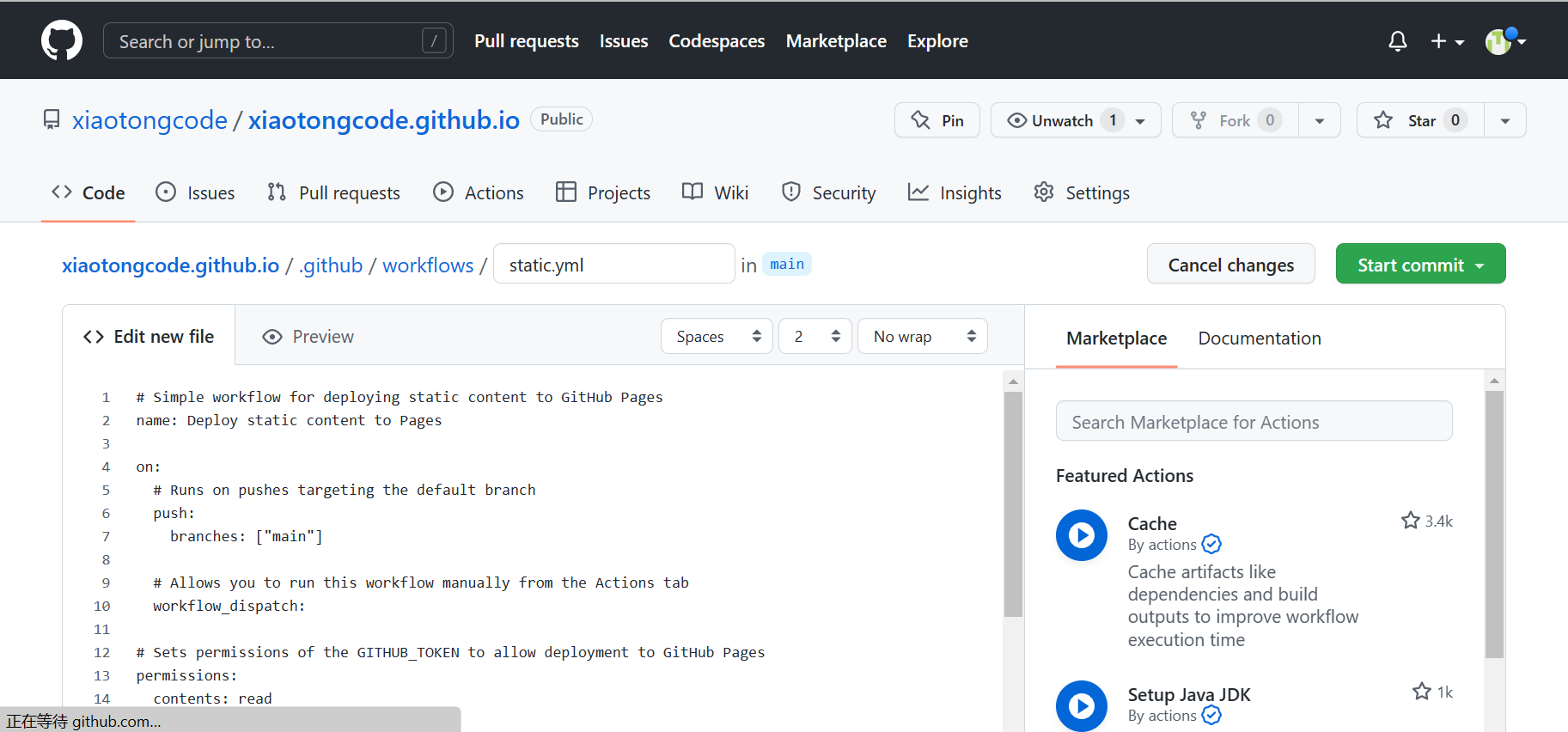Click the Security shield icon

click(791, 192)
